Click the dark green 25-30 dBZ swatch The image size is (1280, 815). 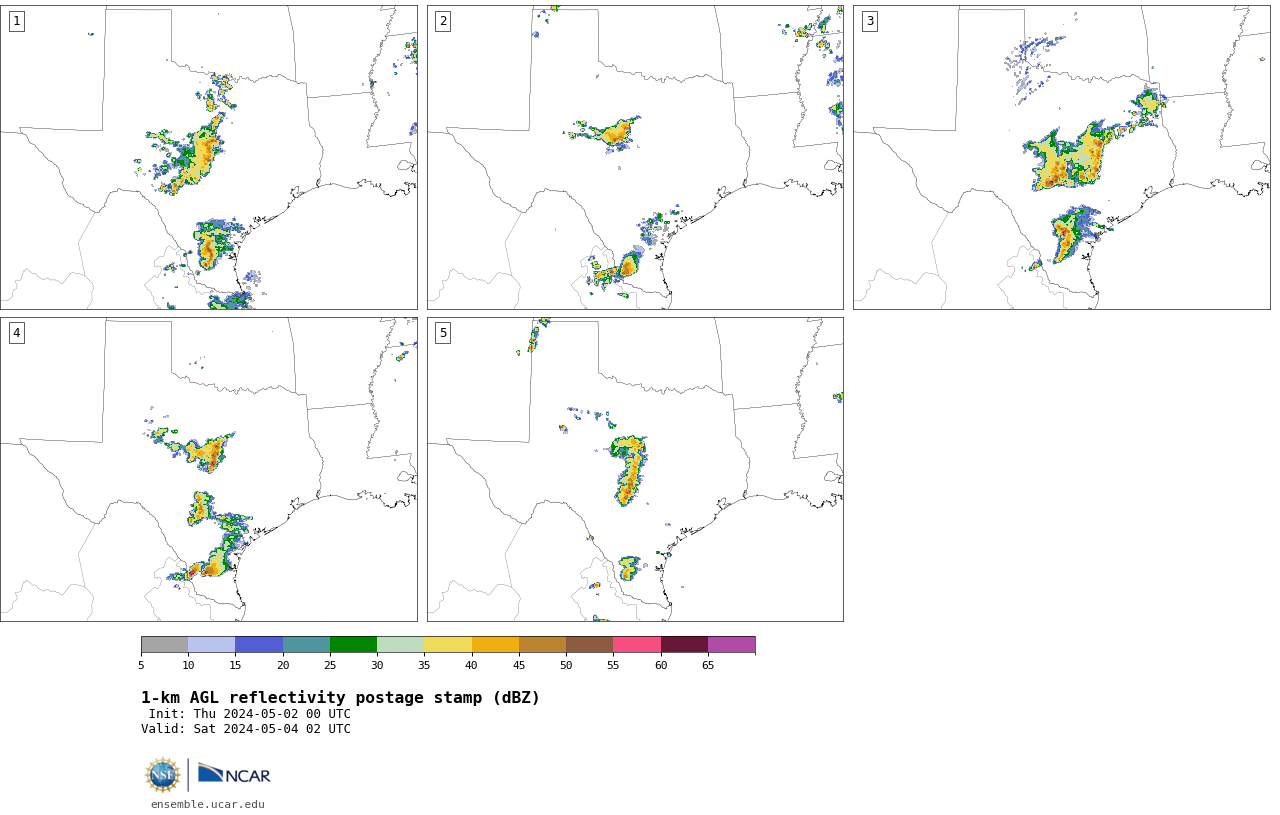353,644
